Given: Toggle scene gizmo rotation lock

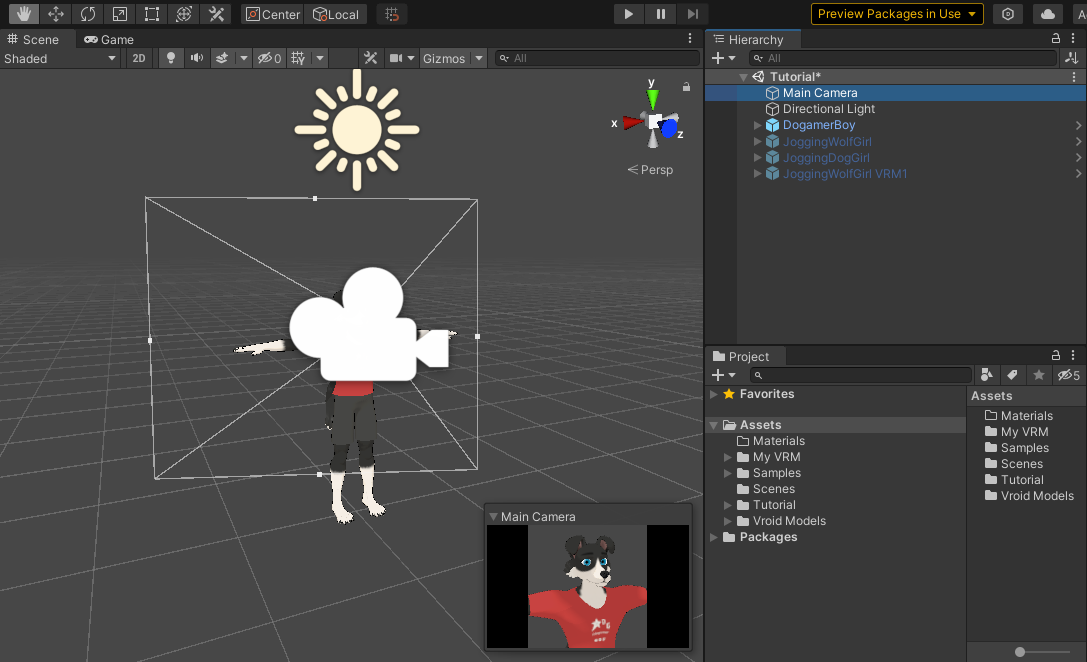Looking at the screenshot, I should click(686, 87).
